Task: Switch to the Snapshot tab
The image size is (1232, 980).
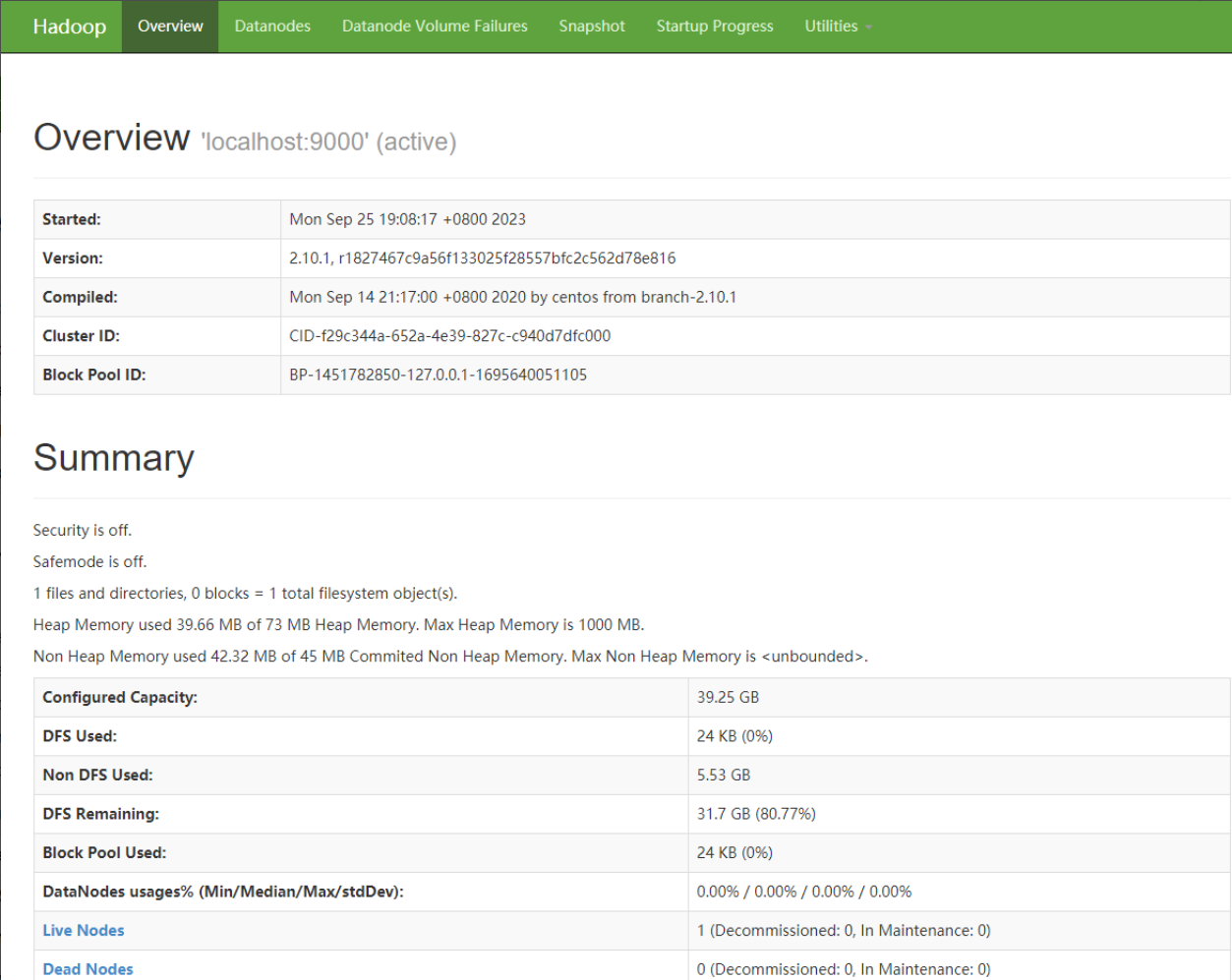Action: pyautogui.click(x=592, y=27)
